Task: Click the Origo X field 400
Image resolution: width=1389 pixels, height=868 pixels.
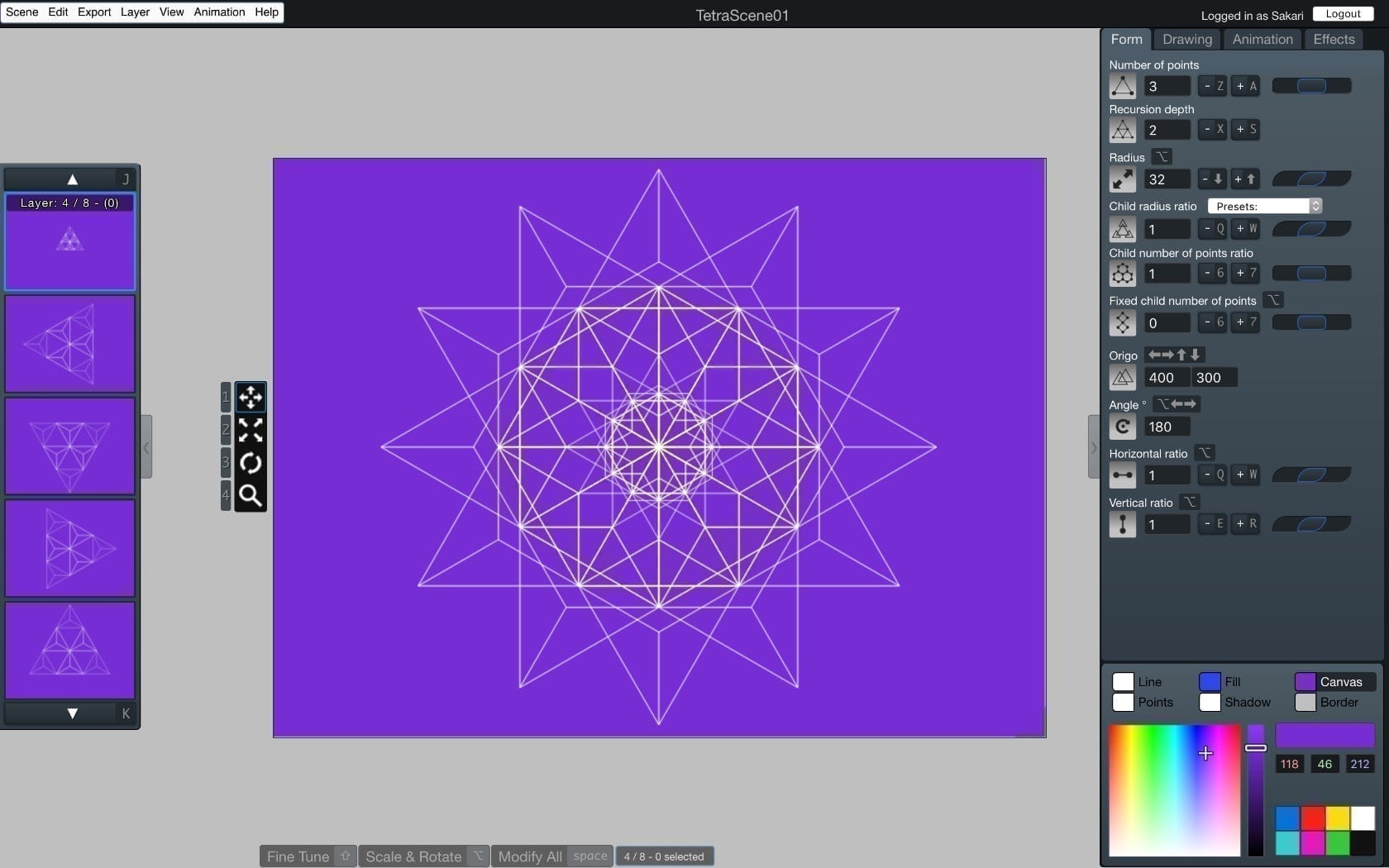Action: click(1167, 378)
